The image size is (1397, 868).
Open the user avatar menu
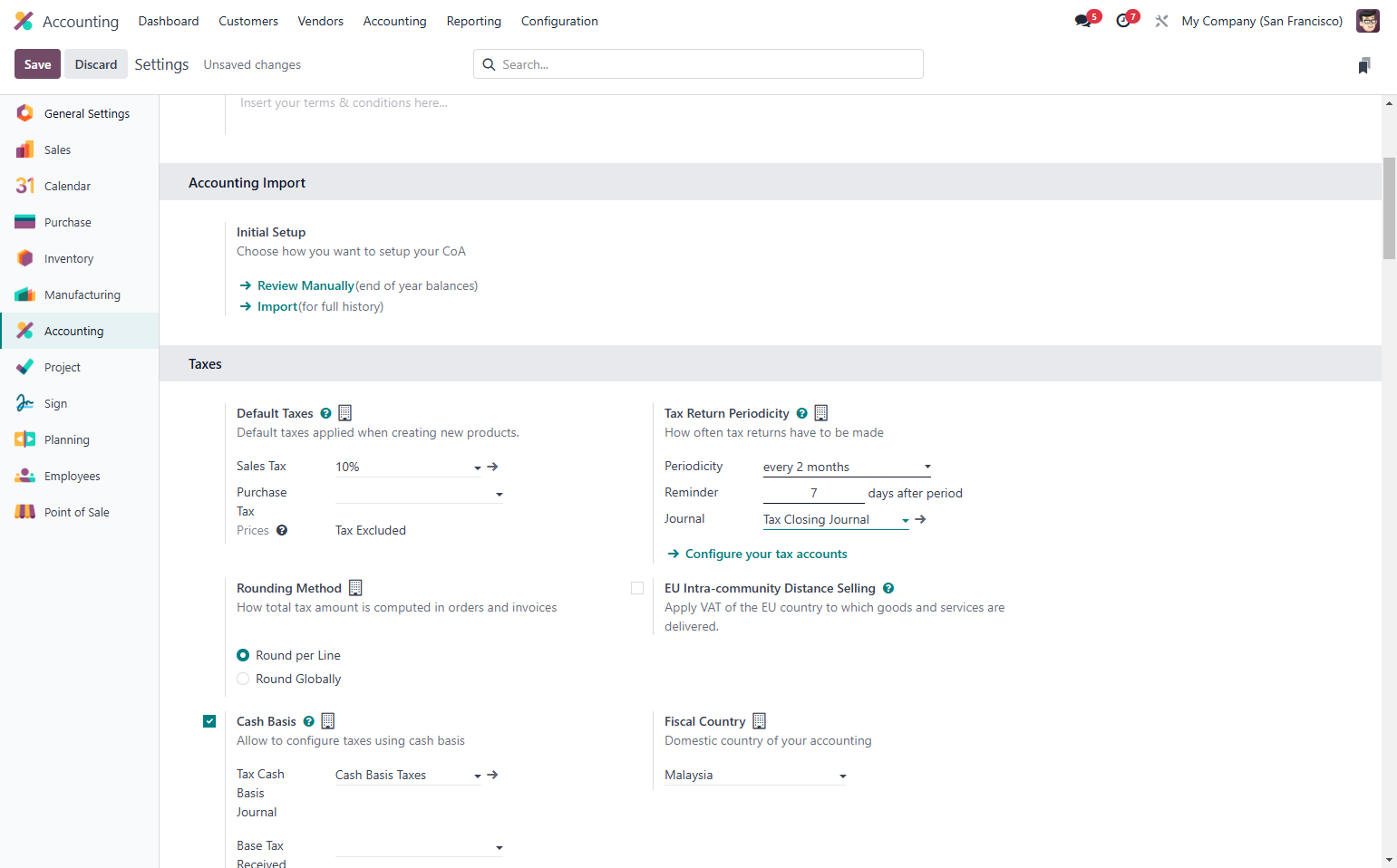tap(1367, 21)
